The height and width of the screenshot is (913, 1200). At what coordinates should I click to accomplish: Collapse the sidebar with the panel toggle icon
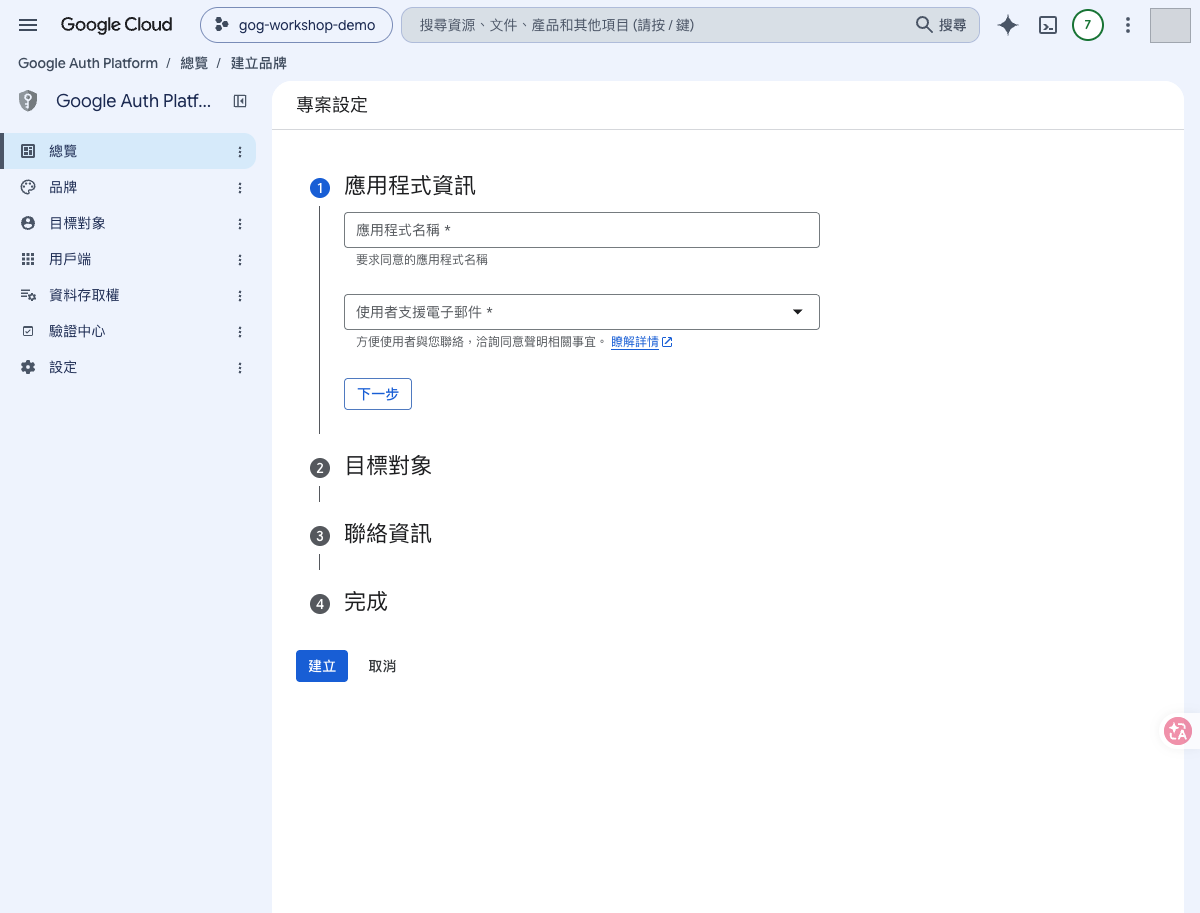240,101
